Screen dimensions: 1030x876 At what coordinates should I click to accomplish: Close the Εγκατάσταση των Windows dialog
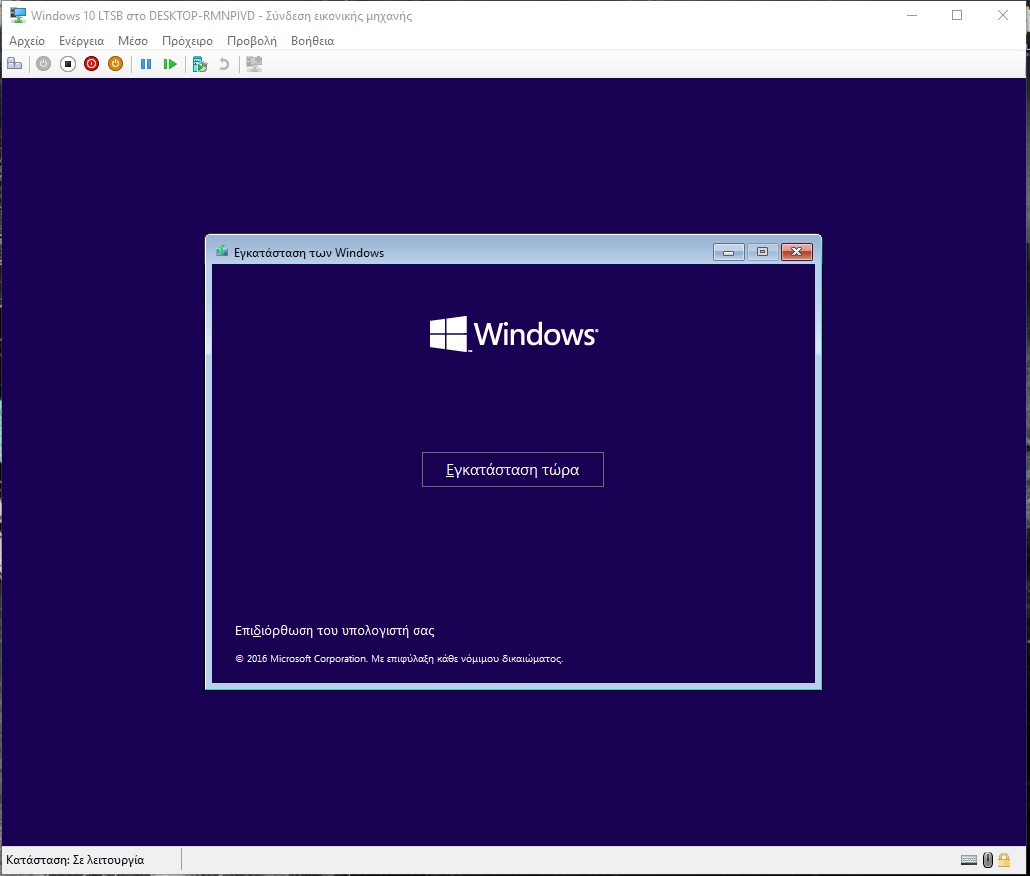(x=797, y=252)
